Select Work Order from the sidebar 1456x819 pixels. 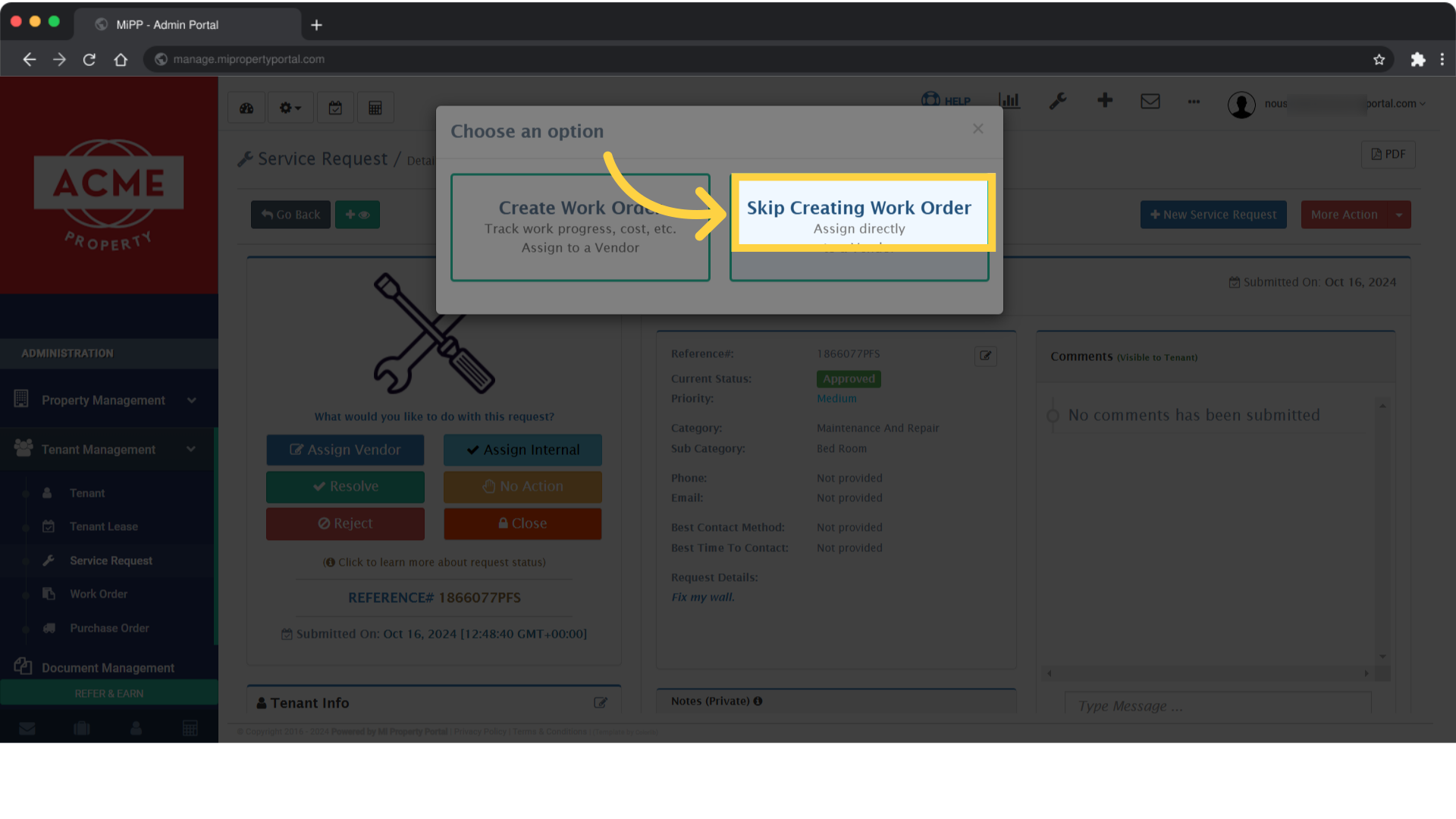point(97,594)
